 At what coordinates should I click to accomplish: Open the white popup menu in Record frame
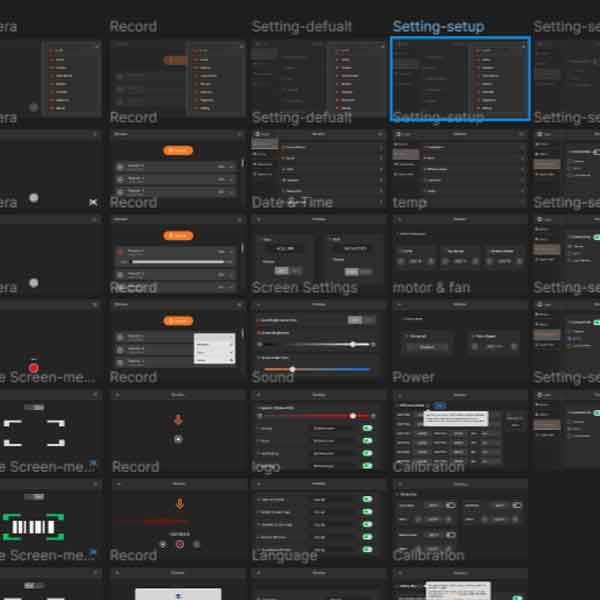coord(215,348)
